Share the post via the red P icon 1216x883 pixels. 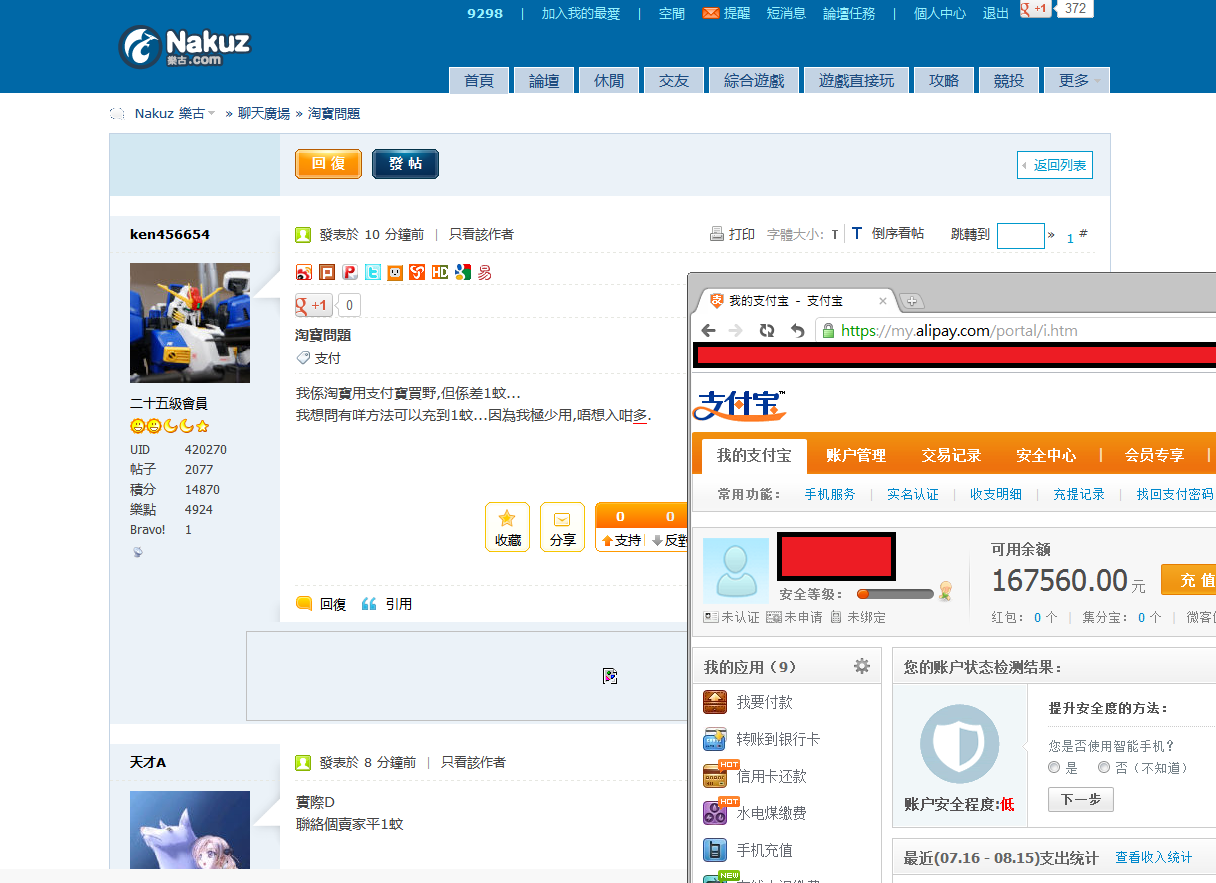[349, 272]
